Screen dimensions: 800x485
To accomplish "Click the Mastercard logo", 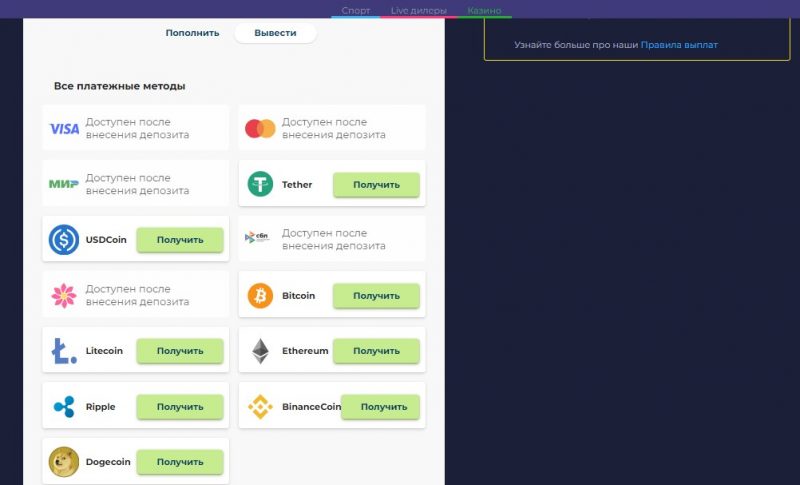I will click(x=260, y=129).
